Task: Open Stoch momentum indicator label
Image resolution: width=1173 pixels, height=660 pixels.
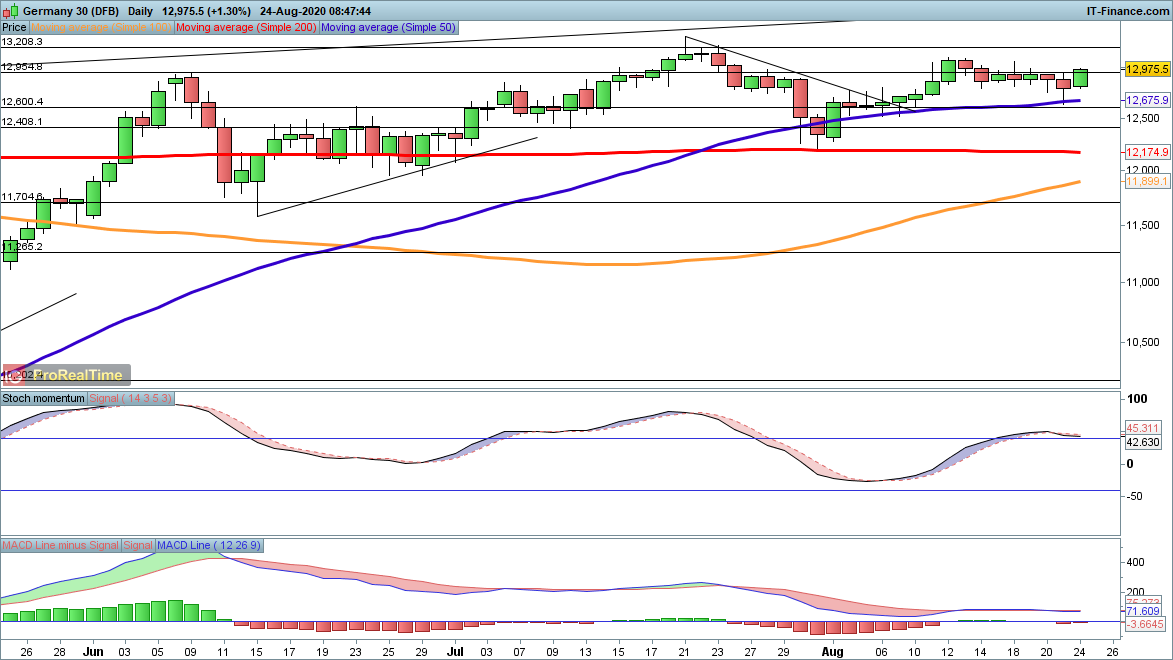Action: (45, 398)
